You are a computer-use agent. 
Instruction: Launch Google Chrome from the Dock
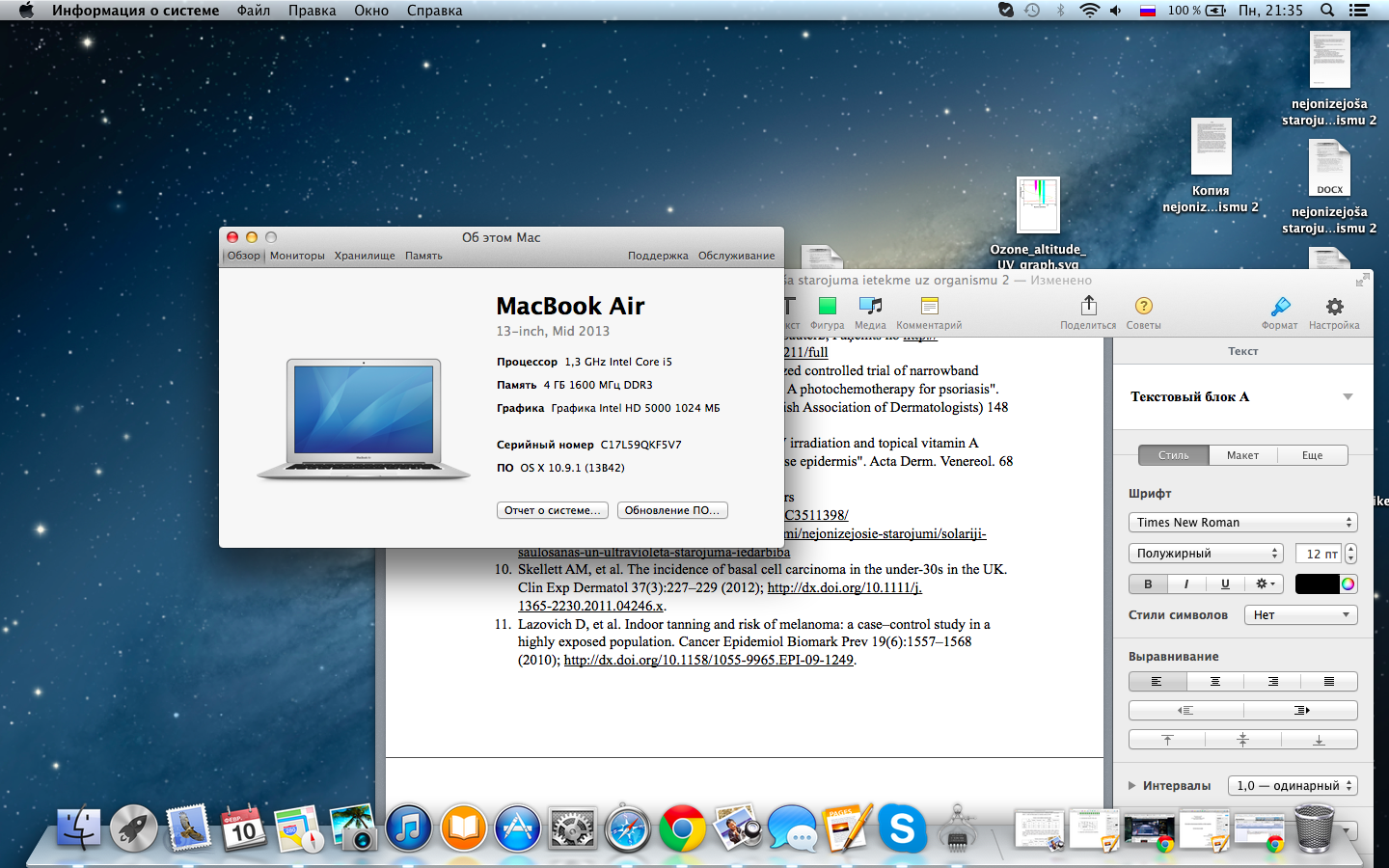[x=682, y=827]
